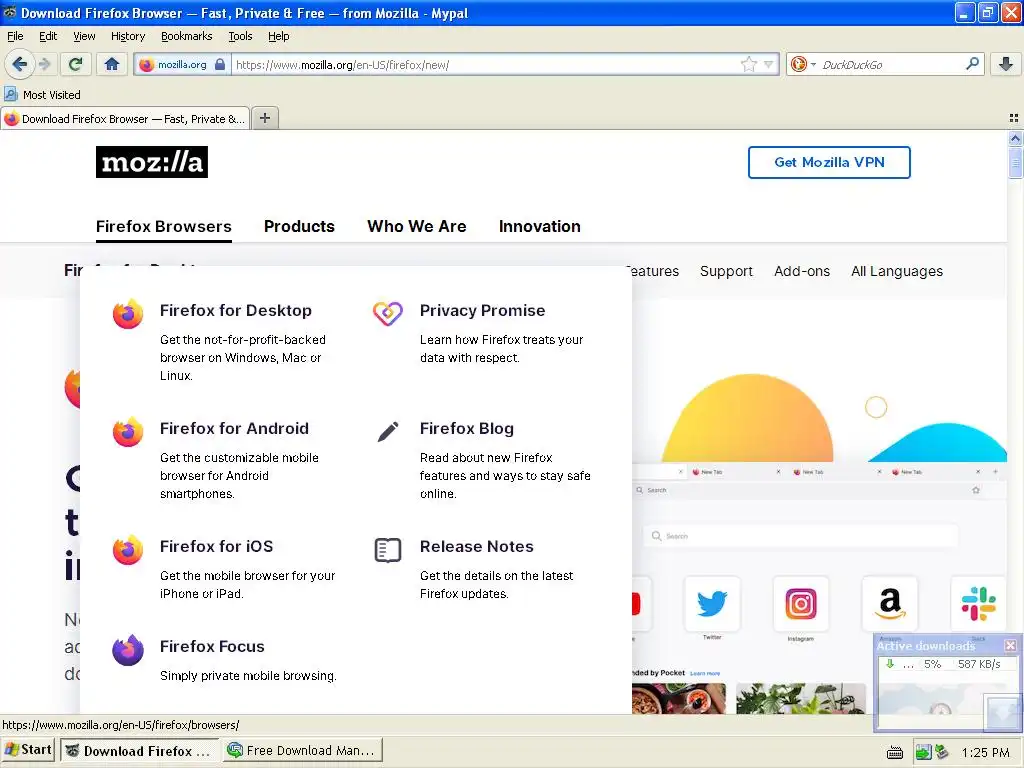Click the list all tabs grid icon
The width and height of the screenshot is (1024, 768).
(x=1014, y=118)
